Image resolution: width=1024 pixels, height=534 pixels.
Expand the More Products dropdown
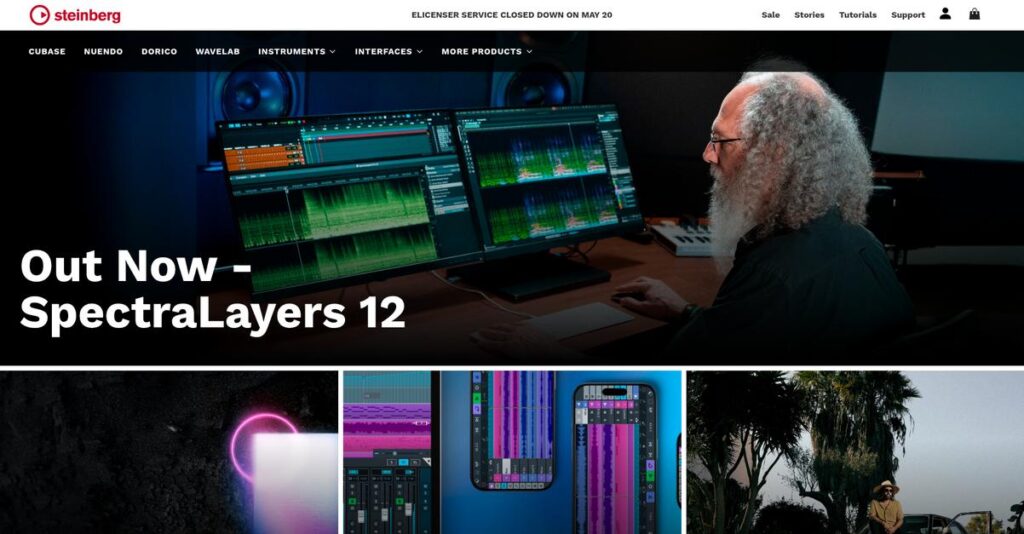[x=487, y=52]
